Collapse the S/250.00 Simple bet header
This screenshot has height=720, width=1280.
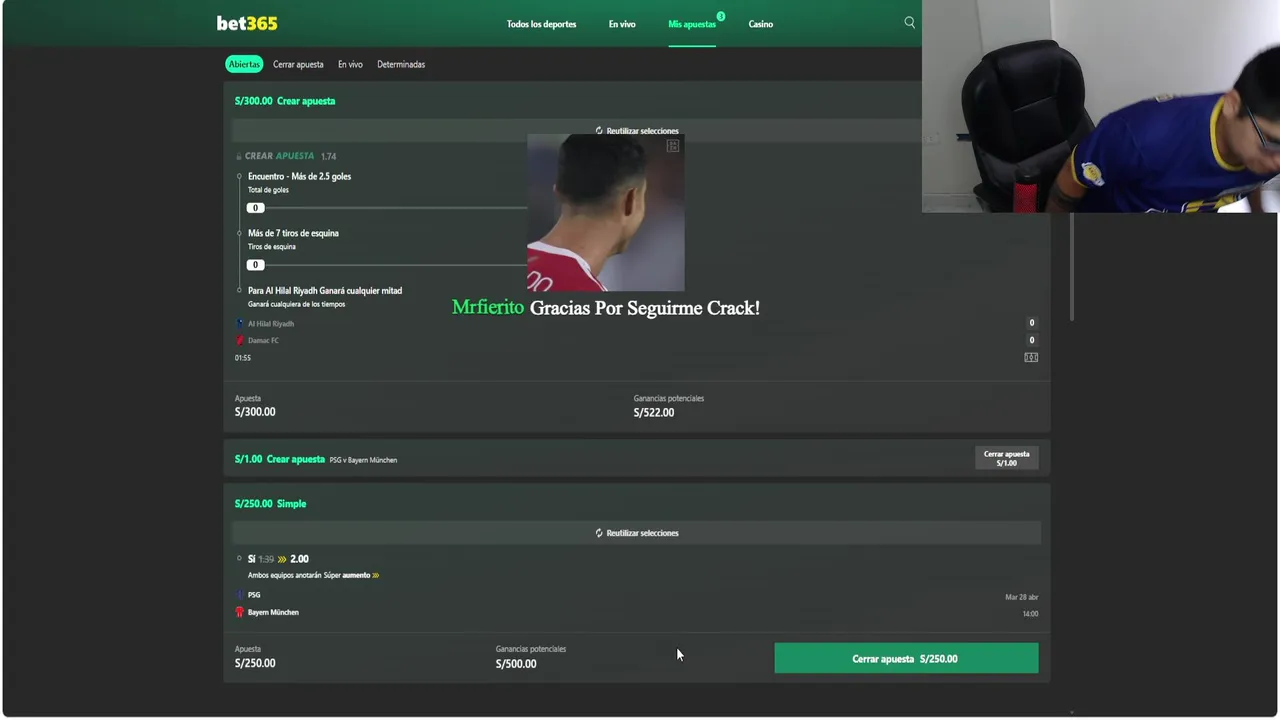636,504
